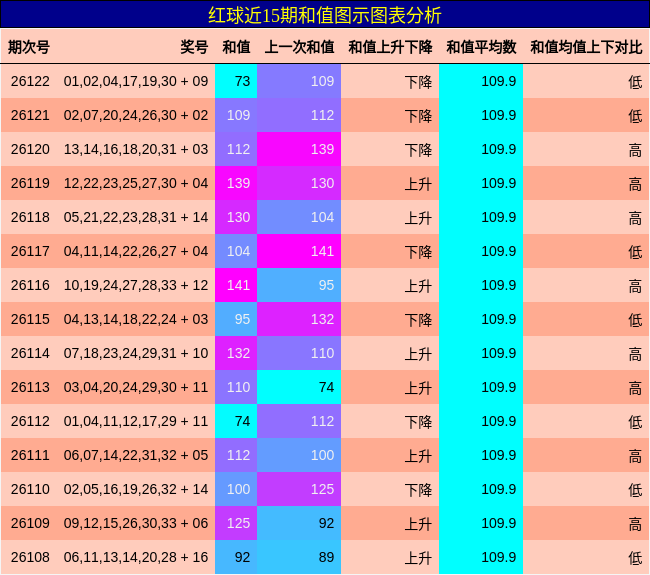
Task: Select period number 26115
Action: (x=30, y=319)
